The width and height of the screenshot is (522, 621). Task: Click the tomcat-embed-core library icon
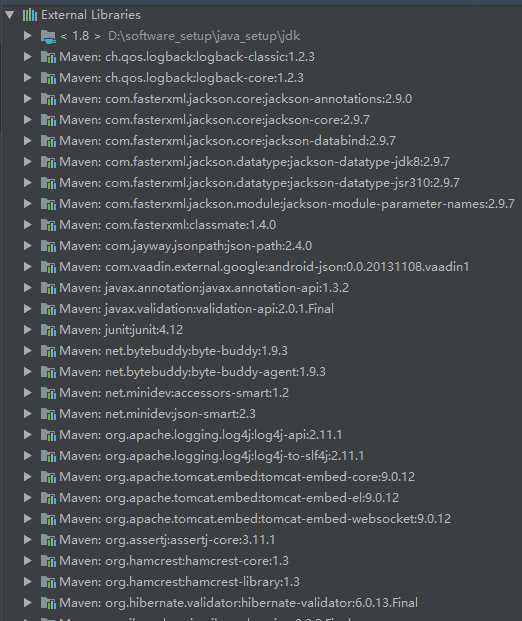coord(48,477)
